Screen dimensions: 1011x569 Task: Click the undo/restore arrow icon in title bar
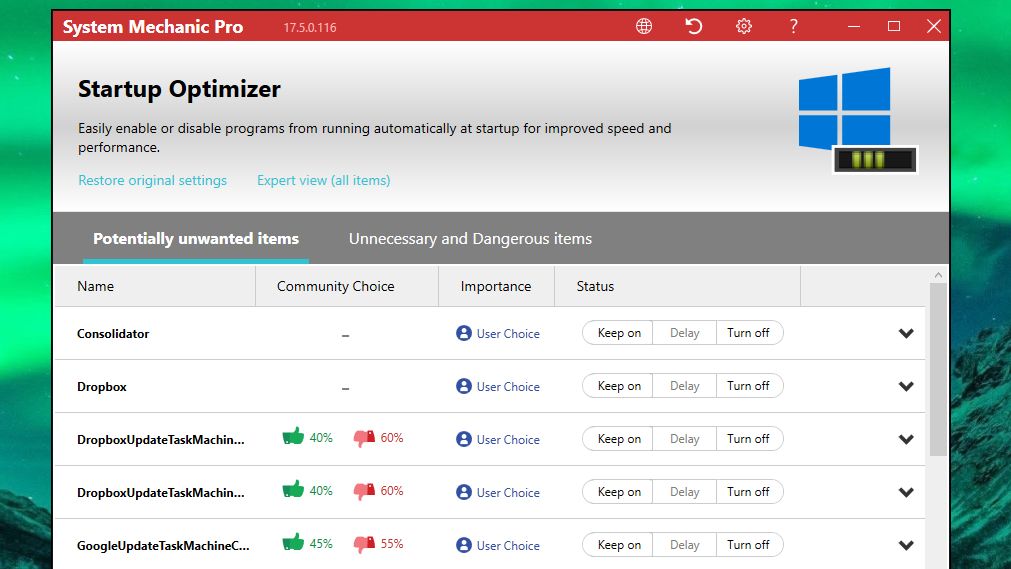tap(693, 26)
